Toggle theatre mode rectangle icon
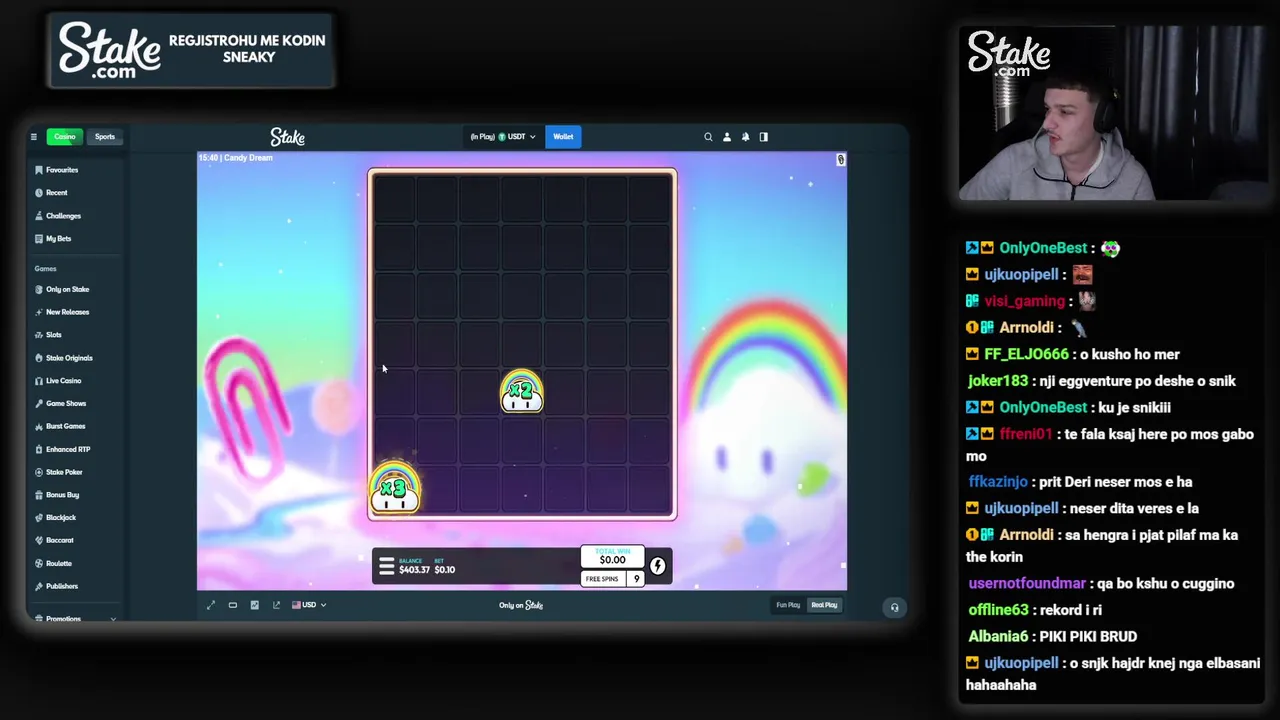Screen dimensions: 1280x720 click(x=233, y=605)
